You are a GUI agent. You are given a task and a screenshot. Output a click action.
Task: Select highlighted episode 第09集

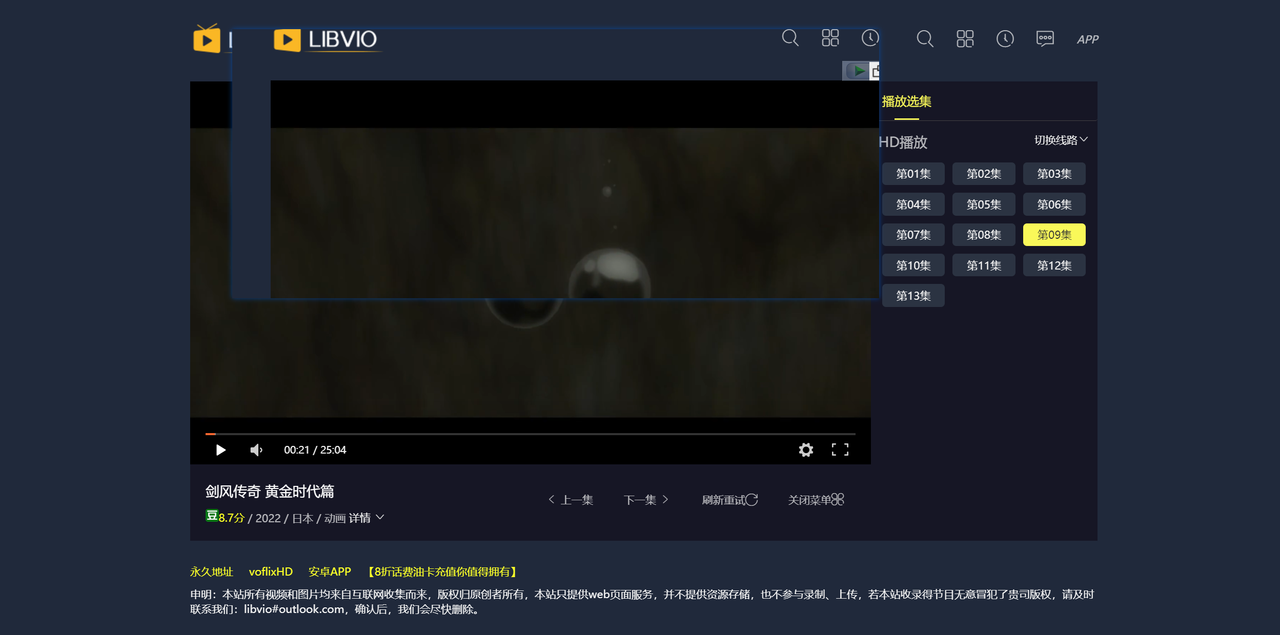coord(1054,235)
